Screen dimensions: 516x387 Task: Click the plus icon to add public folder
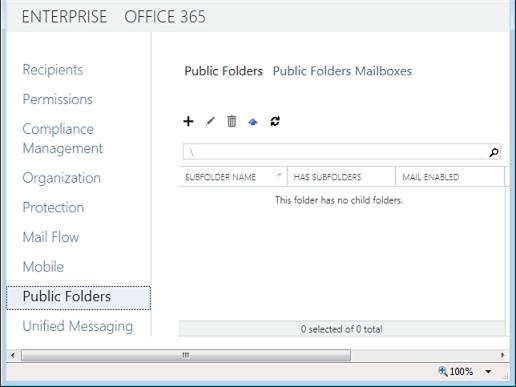(x=188, y=121)
